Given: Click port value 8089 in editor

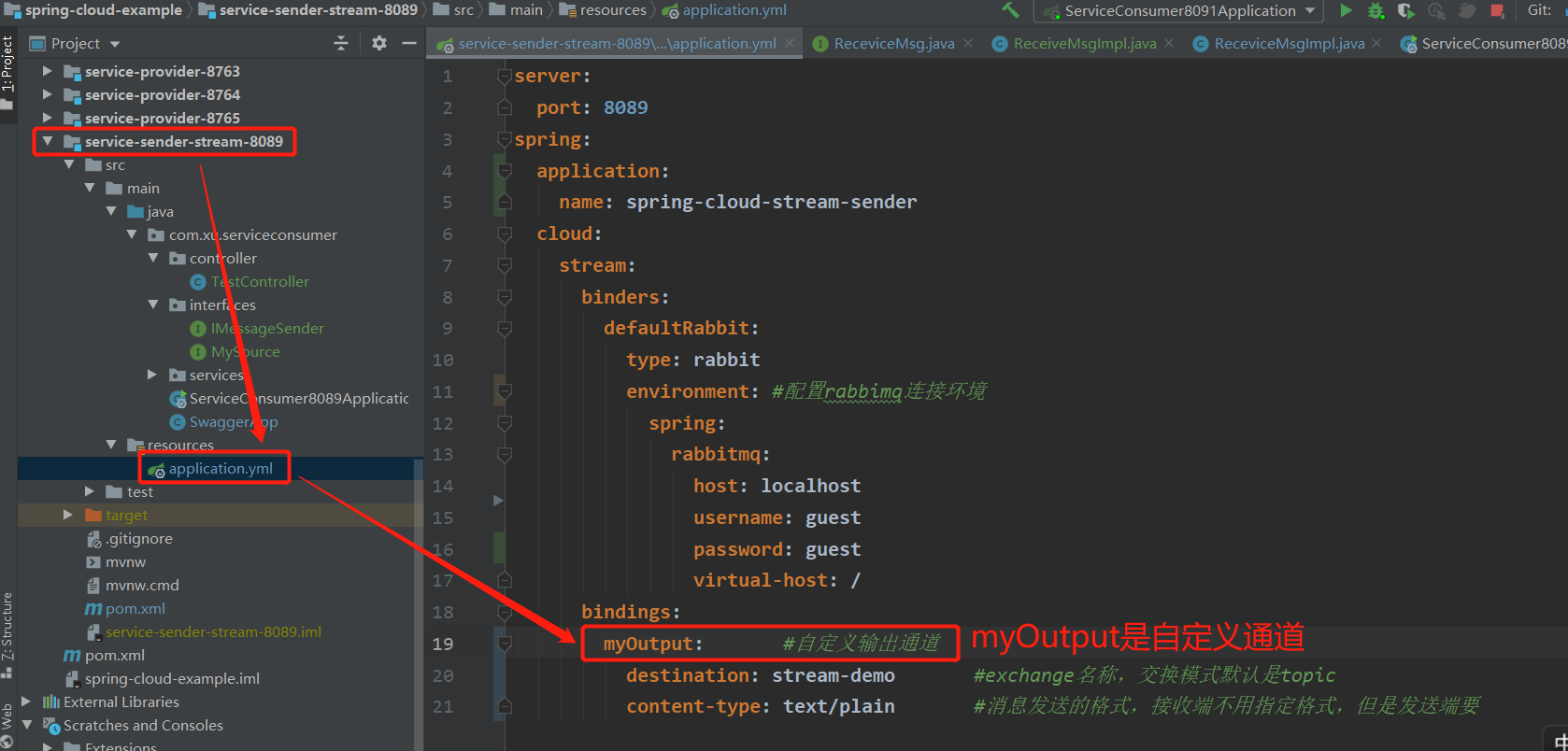Looking at the screenshot, I should 626,107.
